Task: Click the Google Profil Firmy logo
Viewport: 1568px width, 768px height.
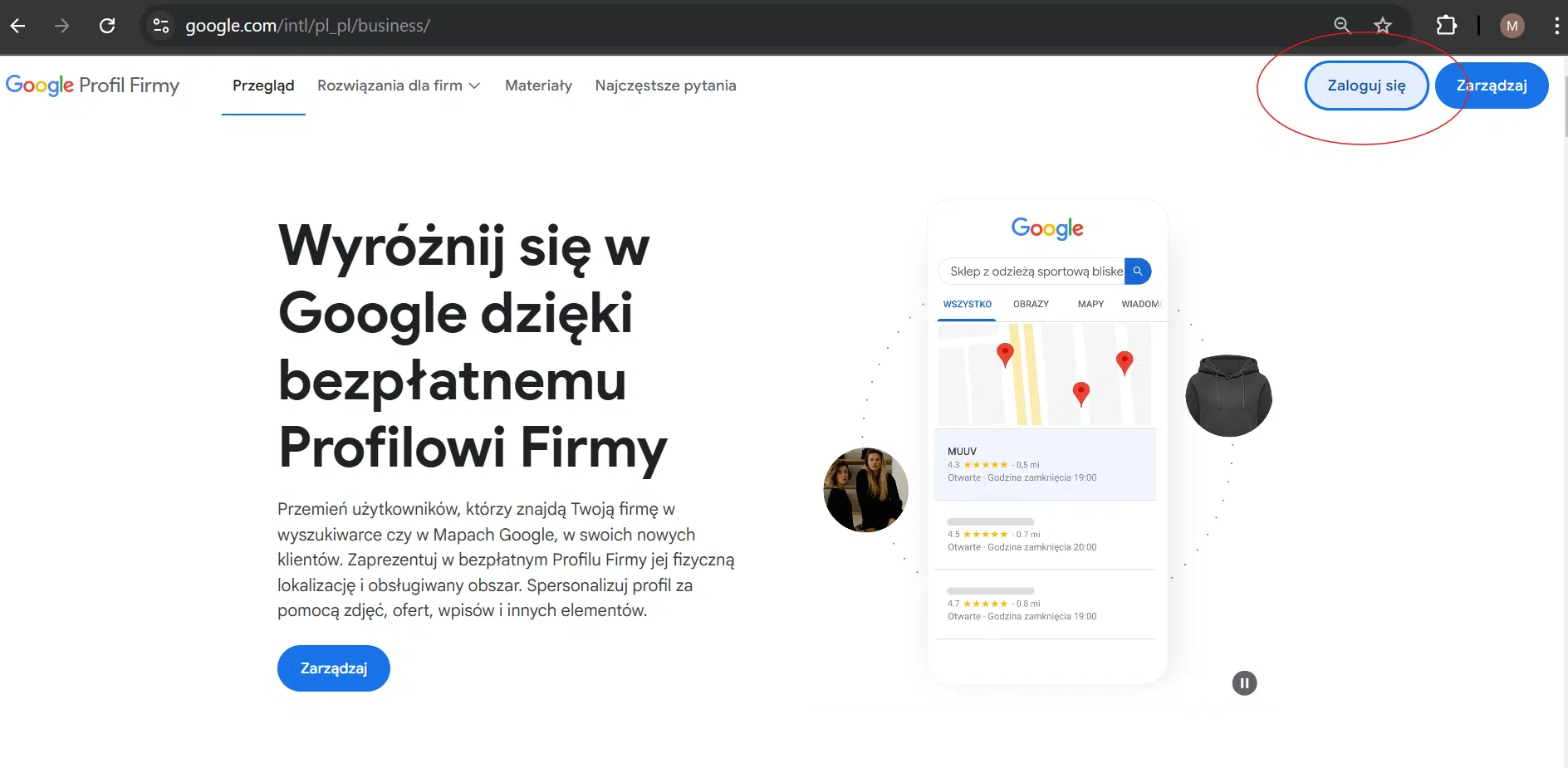Action: pos(92,86)
